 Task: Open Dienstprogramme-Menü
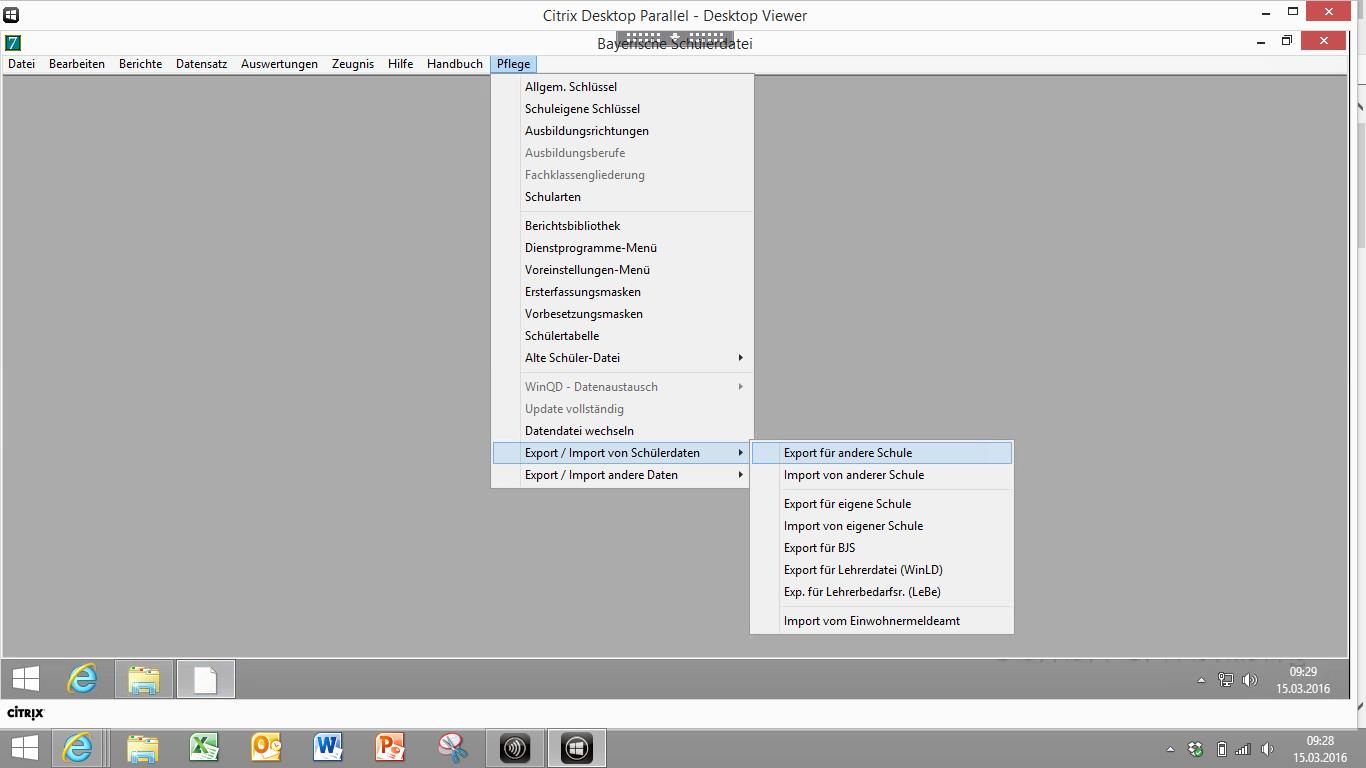tap(622, 248)
